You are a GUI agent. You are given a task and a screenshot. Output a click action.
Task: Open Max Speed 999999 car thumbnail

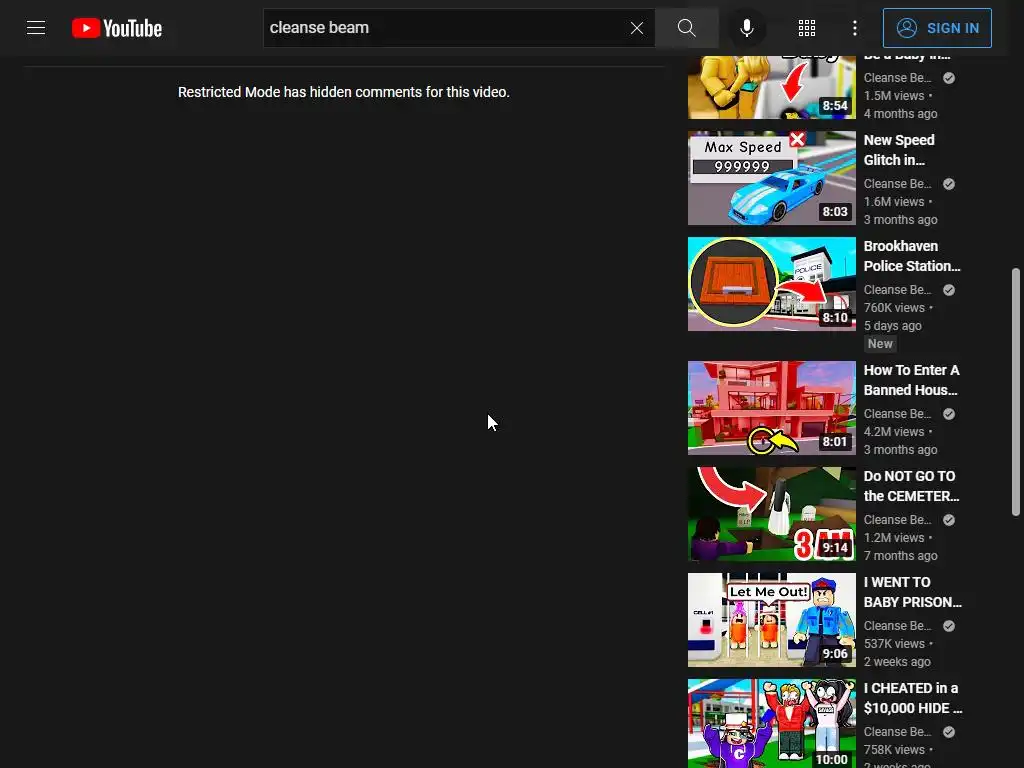[771, 178]
